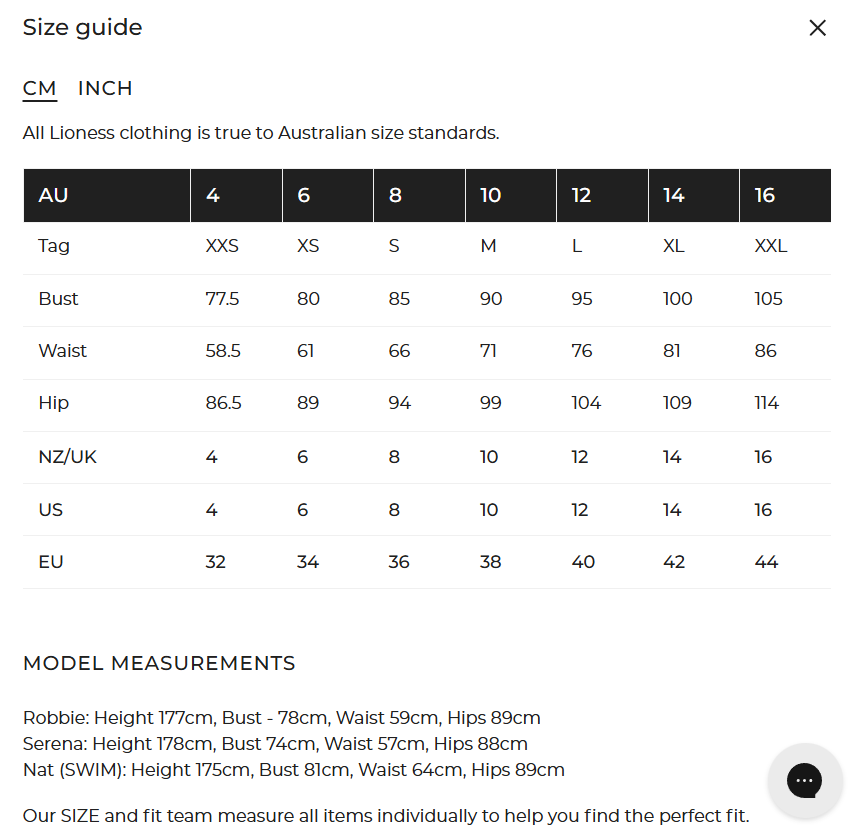Click the Size guide heading
The width and height of the screenshot is (851, 836).
pos(83,28)
